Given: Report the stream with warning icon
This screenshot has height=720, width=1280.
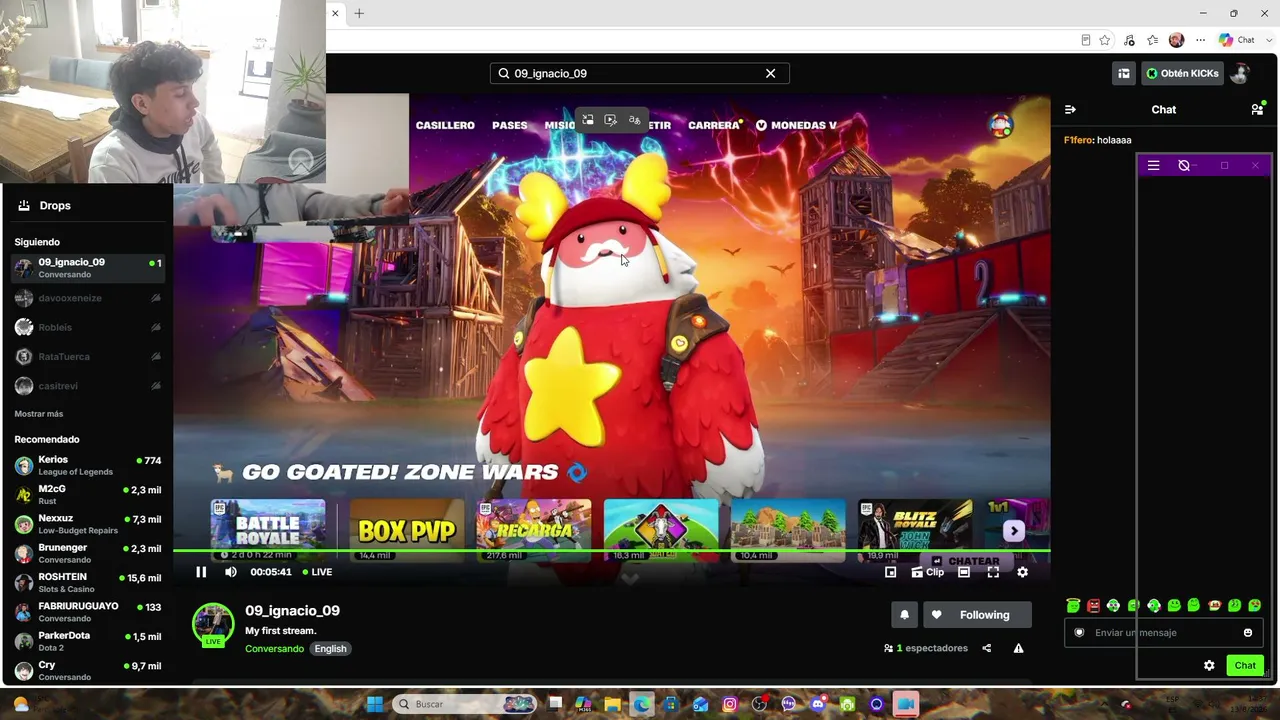Looking at the screenshot, I should [x=1018, y=648].
